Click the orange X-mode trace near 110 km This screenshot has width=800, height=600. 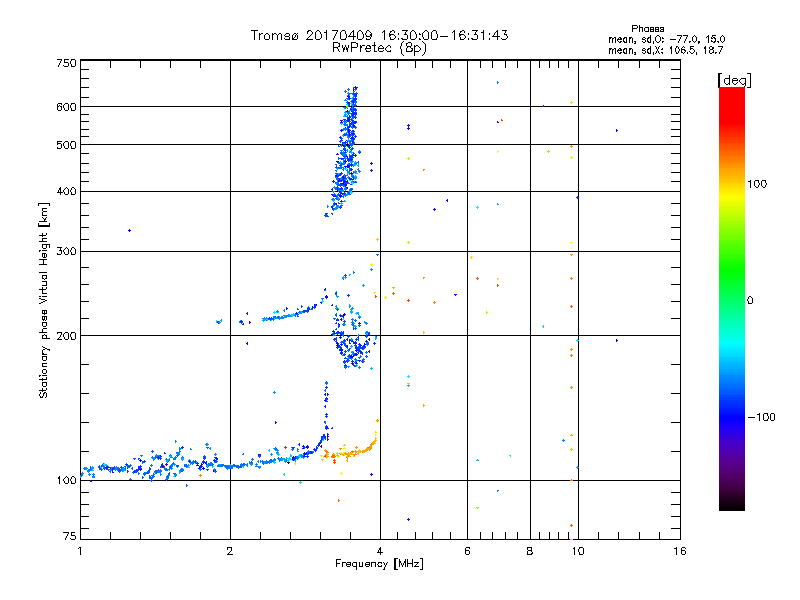pyautogui.click(x=352, y=451)
